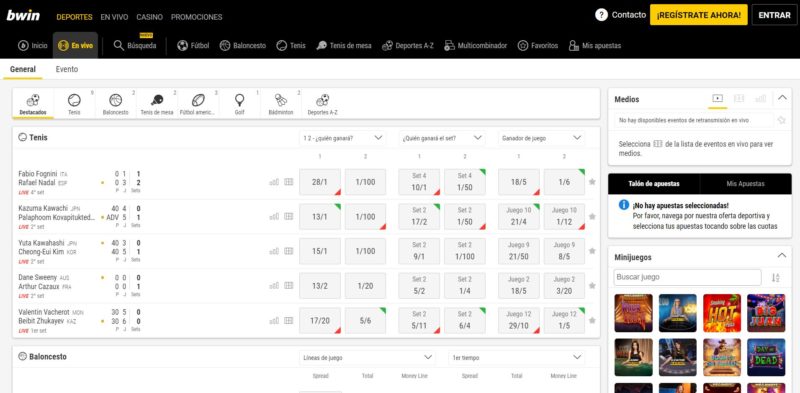Open 'Líneas de juego' basketball dropdown
This screenshot has height=393, width=800.
pos(367,358)
